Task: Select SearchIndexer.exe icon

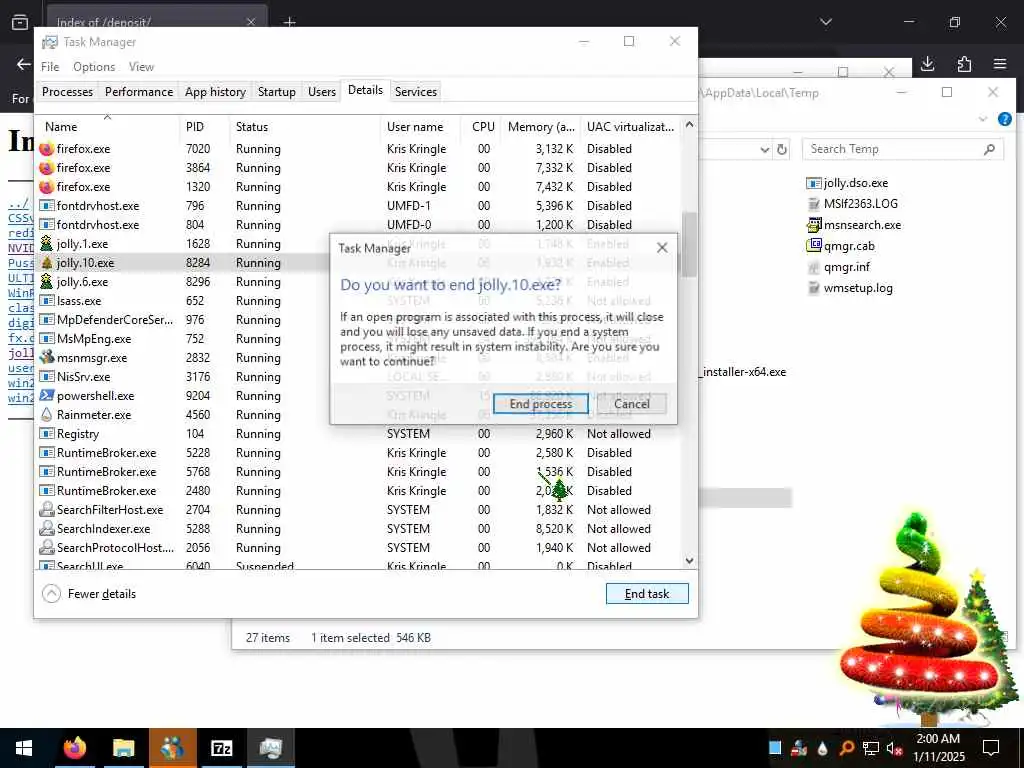Action: point(46,528)
